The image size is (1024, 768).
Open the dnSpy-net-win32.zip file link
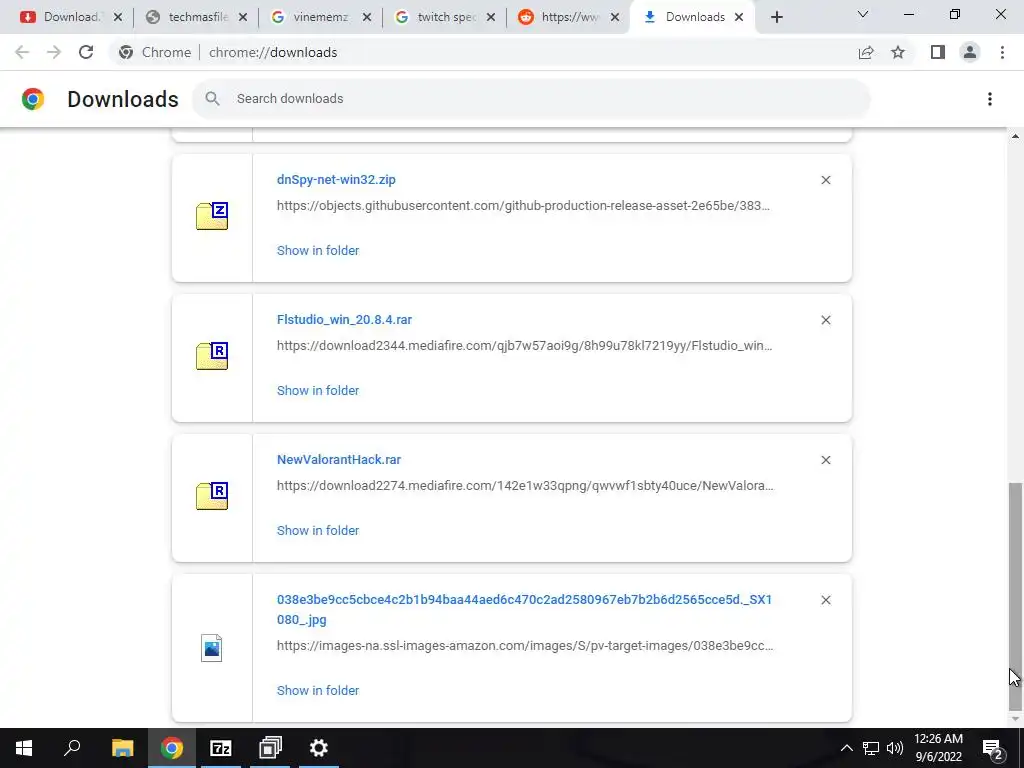(336, 180)
